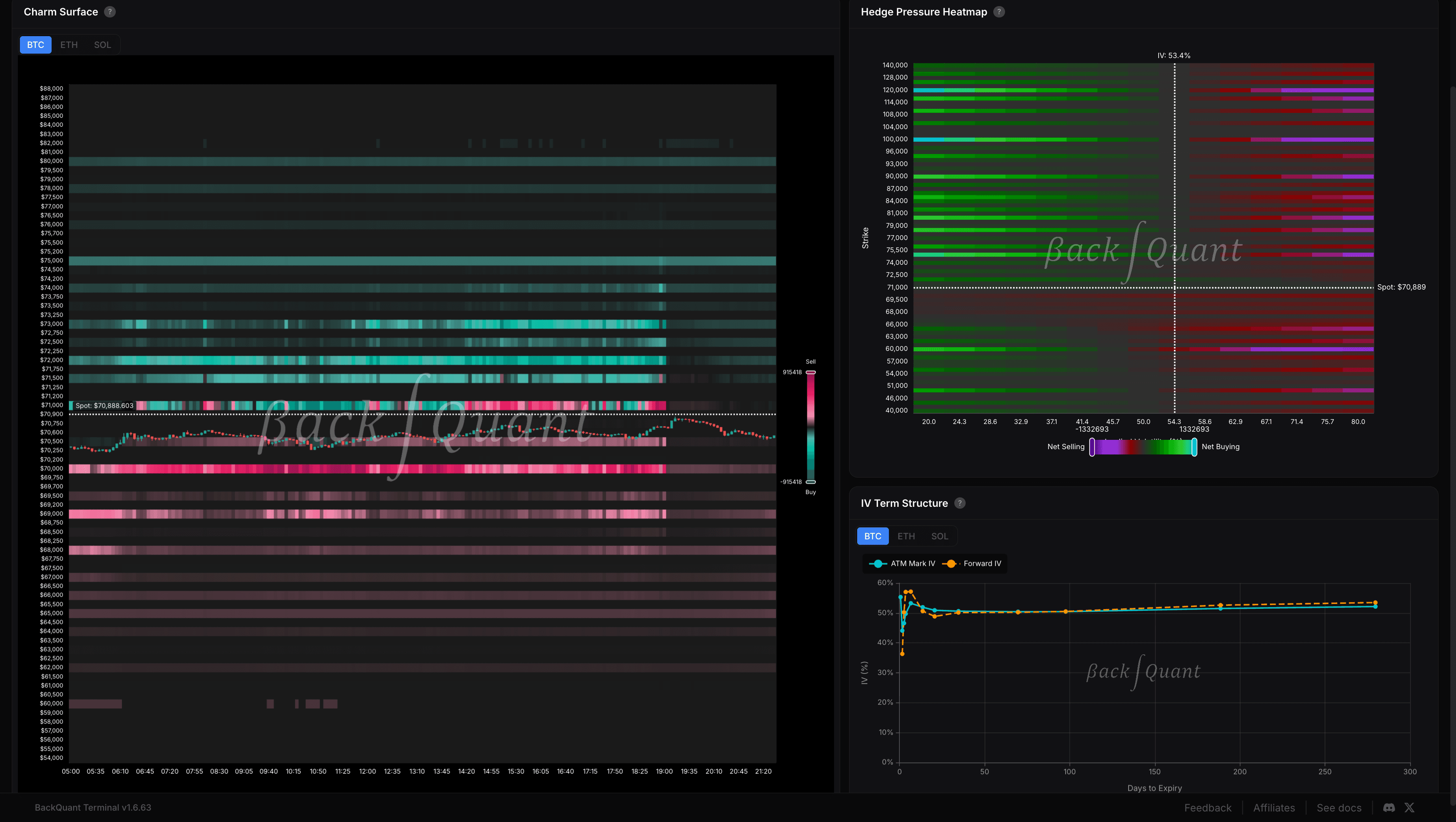Viewport: 1456px width, 822px height.
Task: Open the Discord community icon
Action: 1389,807
